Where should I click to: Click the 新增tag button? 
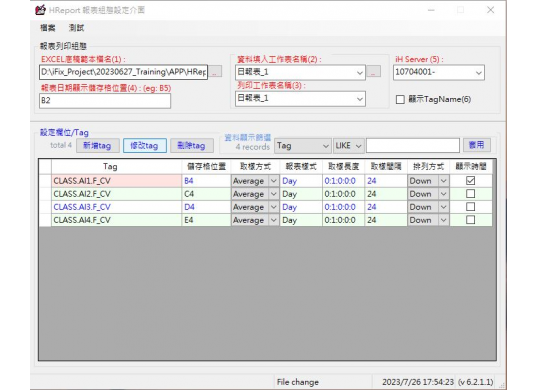[97, 146]
